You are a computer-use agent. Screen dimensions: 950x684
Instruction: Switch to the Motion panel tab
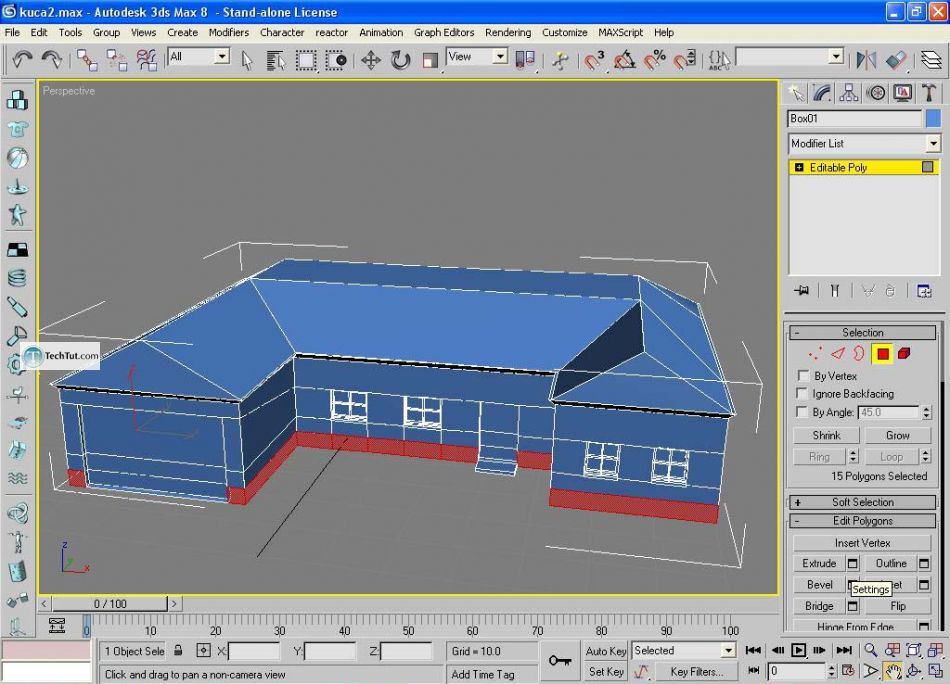coord(875,93)
